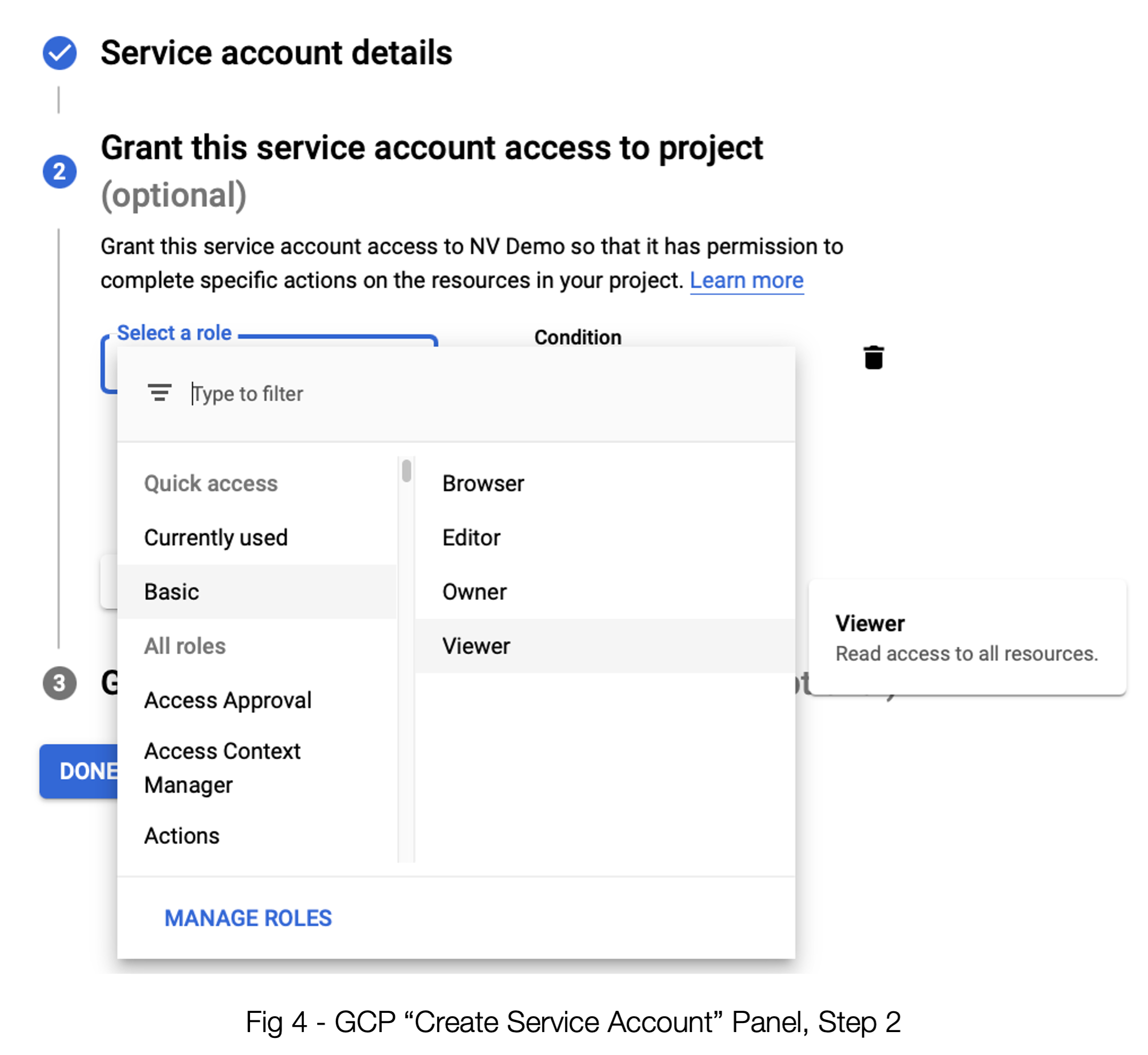Open Access Approval role category
Viewport: 1148px width, 1055px height.
pyautogui.click(x=228, y=701)
